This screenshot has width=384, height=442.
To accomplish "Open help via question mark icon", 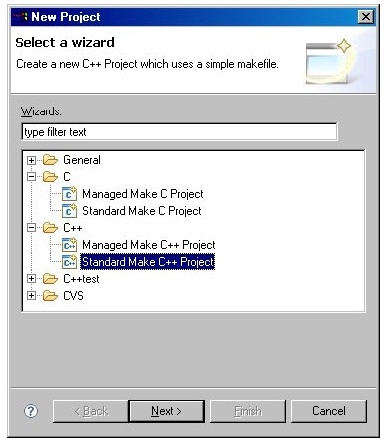I will point(31,411).
